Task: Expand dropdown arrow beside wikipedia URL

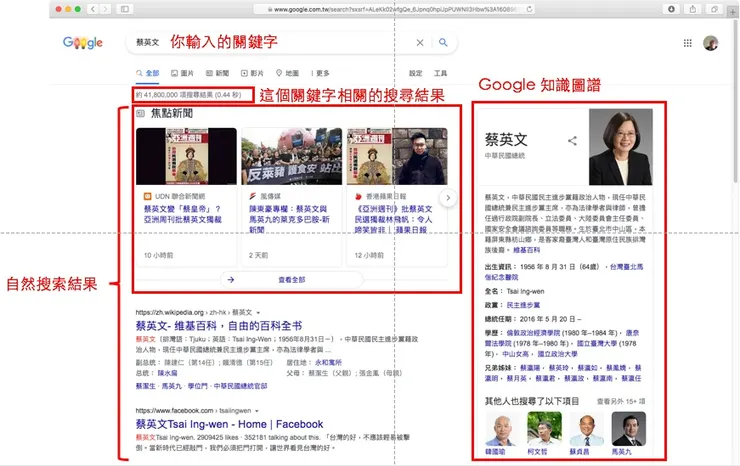Action: pos(258,313)
